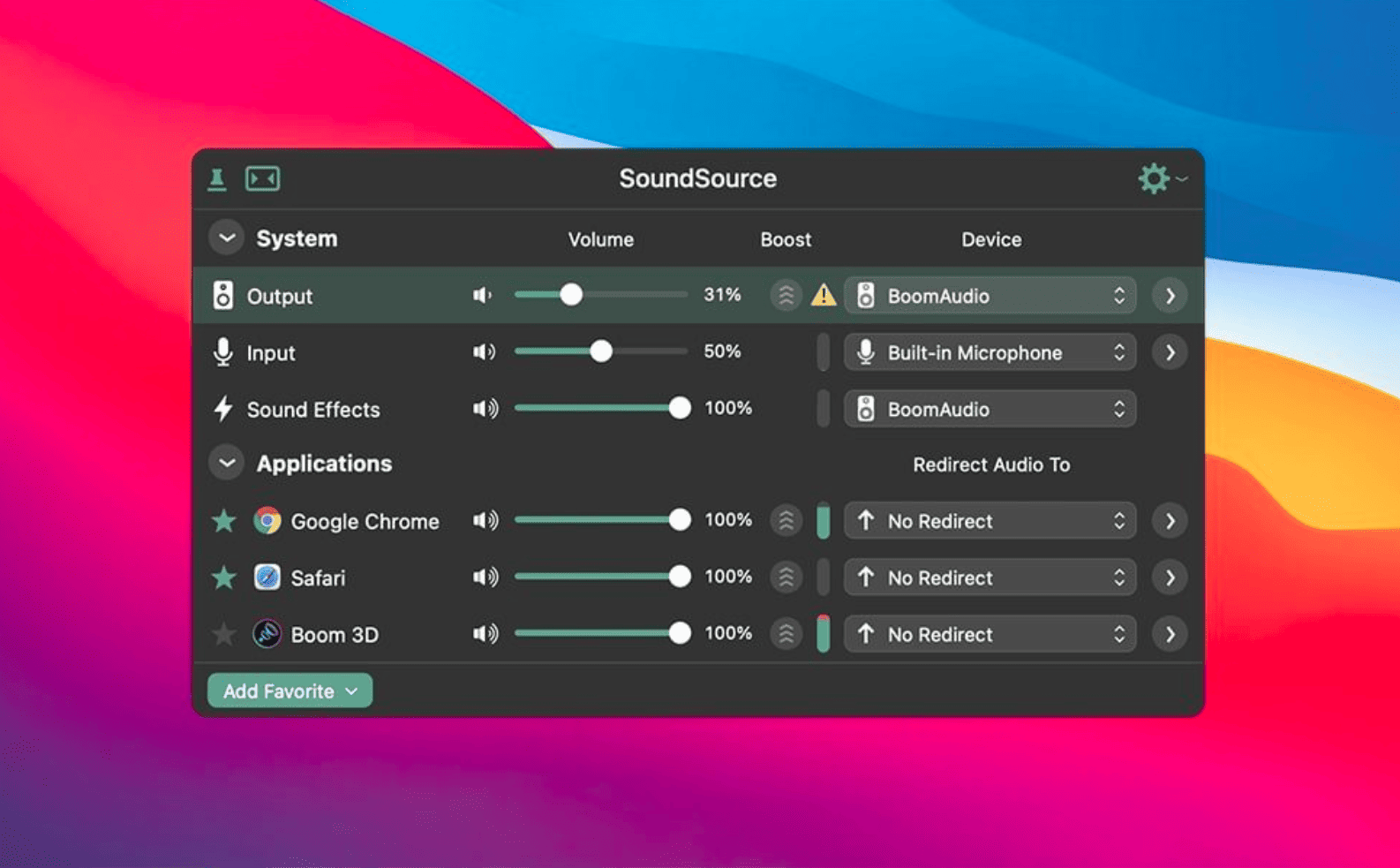The image size is (1400, 868).
Task: Expand Boom 3D row details arrow
Action: 1170,634
